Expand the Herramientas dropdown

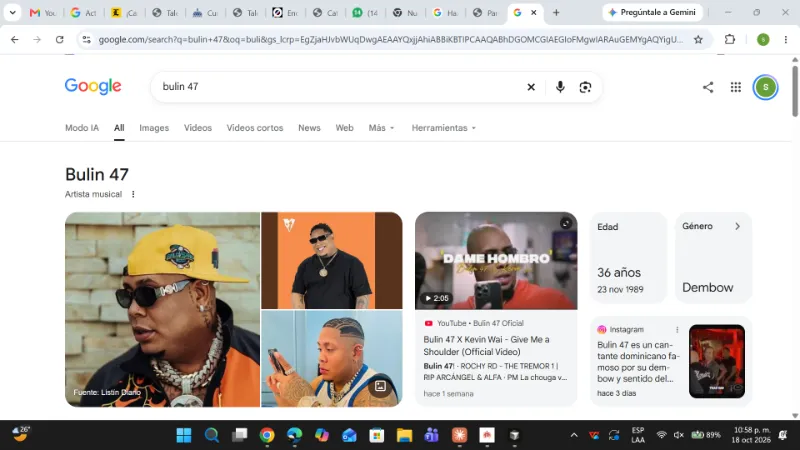pyautogui.click(x=443, y=128)
